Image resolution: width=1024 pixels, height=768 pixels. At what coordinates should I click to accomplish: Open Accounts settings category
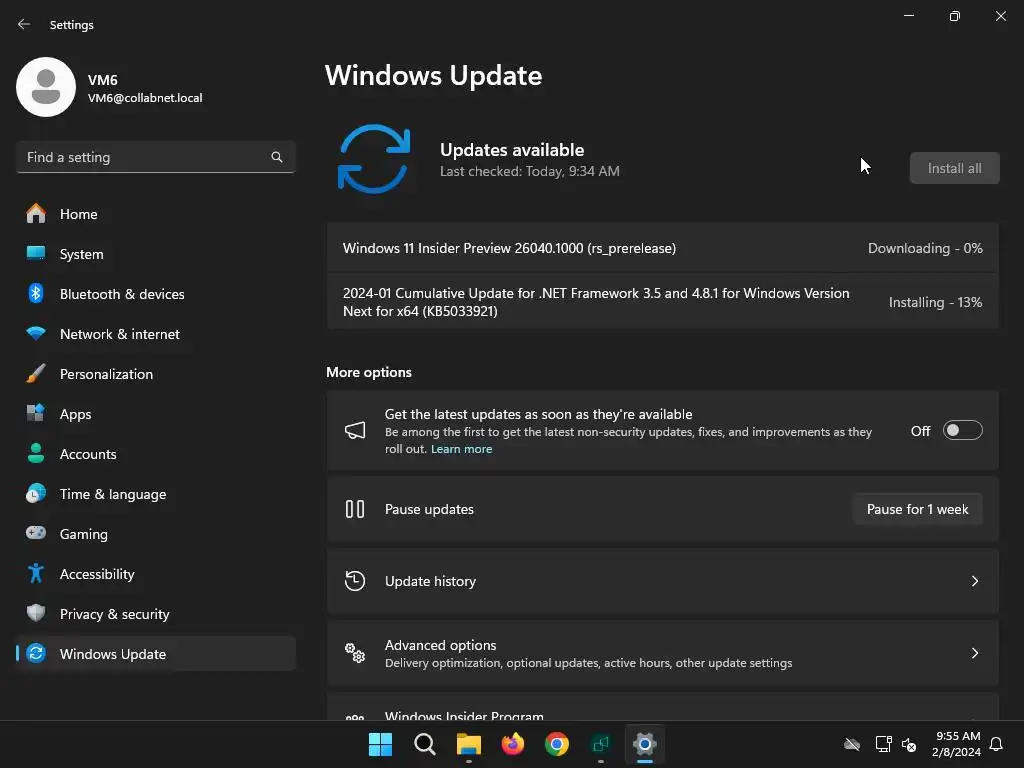(x=155, y=453)
